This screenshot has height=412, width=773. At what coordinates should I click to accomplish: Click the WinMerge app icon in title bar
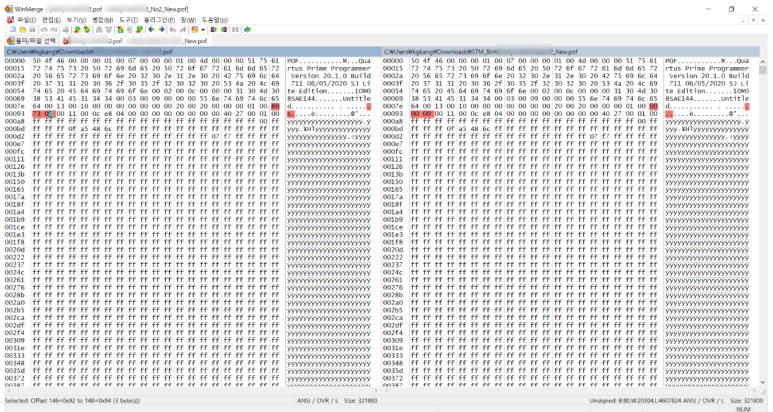tap(8, 9)
